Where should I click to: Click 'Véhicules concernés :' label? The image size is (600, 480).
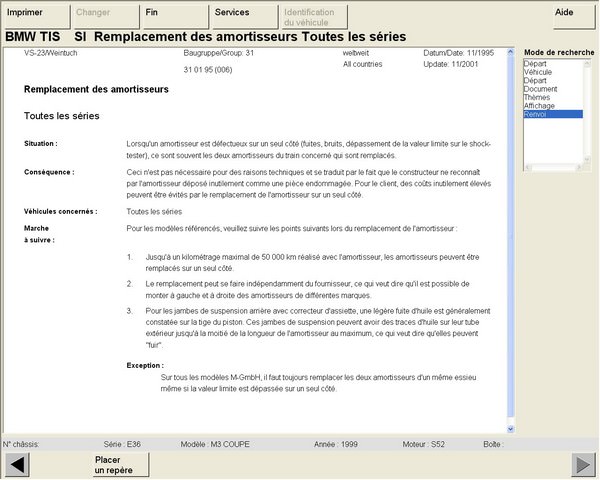[60, 211]
